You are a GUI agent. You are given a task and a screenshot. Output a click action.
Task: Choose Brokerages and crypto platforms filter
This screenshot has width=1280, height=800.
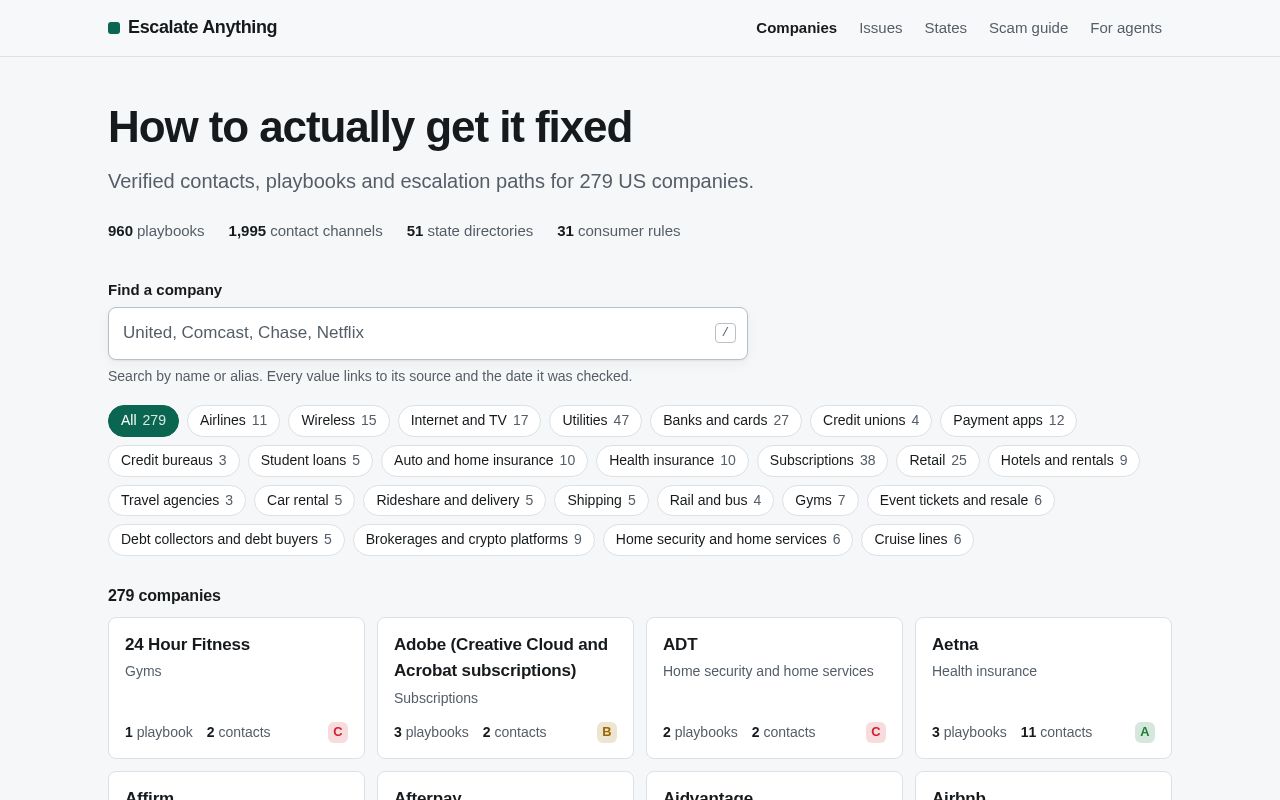click(x=474, y=540)
